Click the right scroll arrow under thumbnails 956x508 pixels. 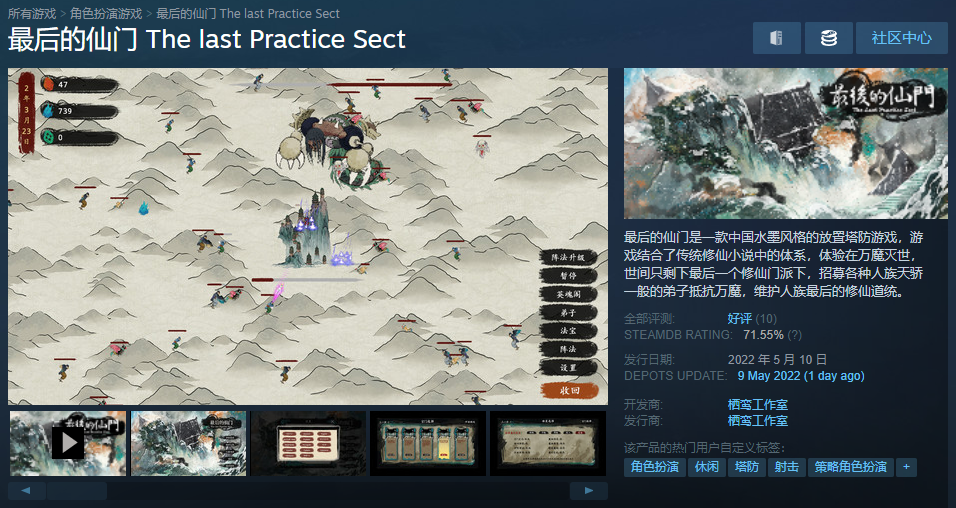click(588, 490)
